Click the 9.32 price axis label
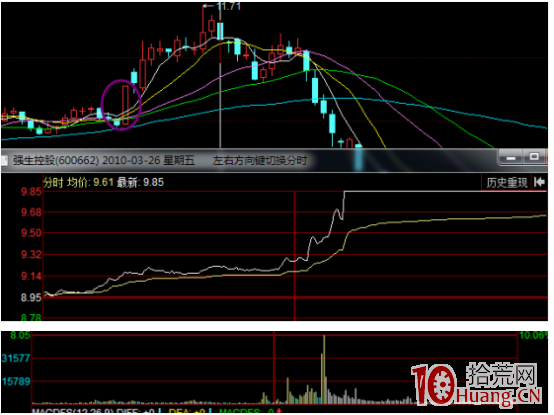The width and height of the screenshot is (554, 415). (31, 255)
